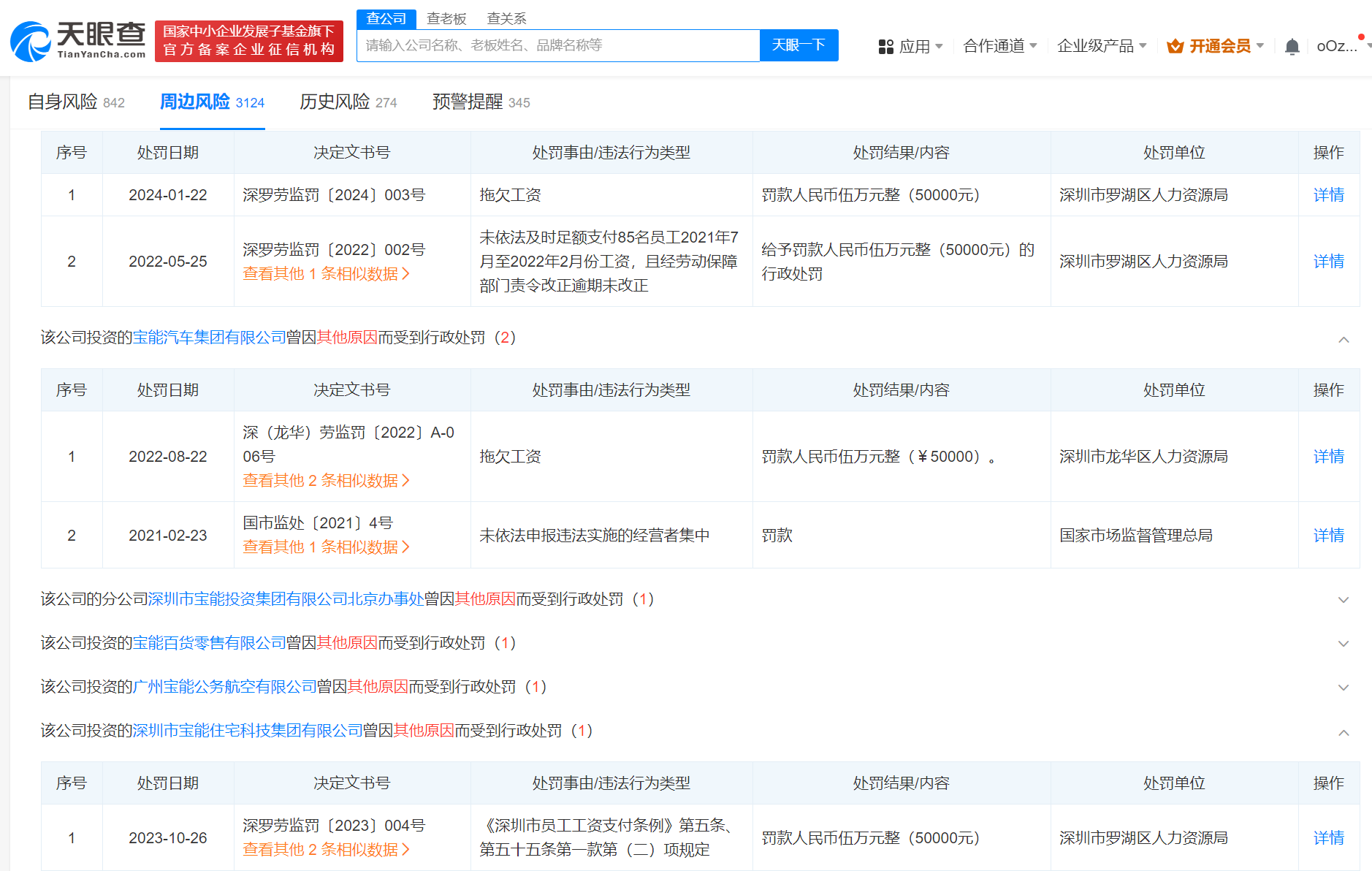Image resolution: width=1372 pixels, height=871 pixels.
Task: Open the 深圳市宝能投资集团有限公司北京办事处 link
Action: click(x=286, y=599)
